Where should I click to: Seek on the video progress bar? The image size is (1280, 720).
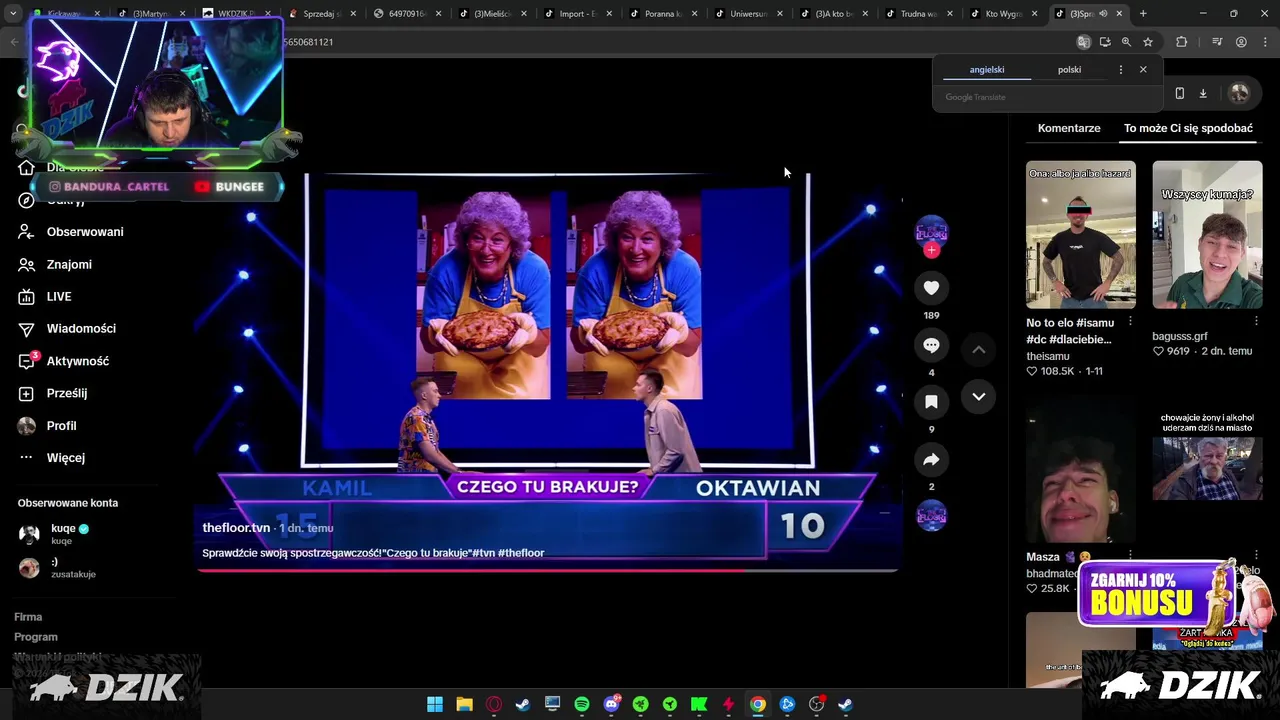tap(548, 570)
